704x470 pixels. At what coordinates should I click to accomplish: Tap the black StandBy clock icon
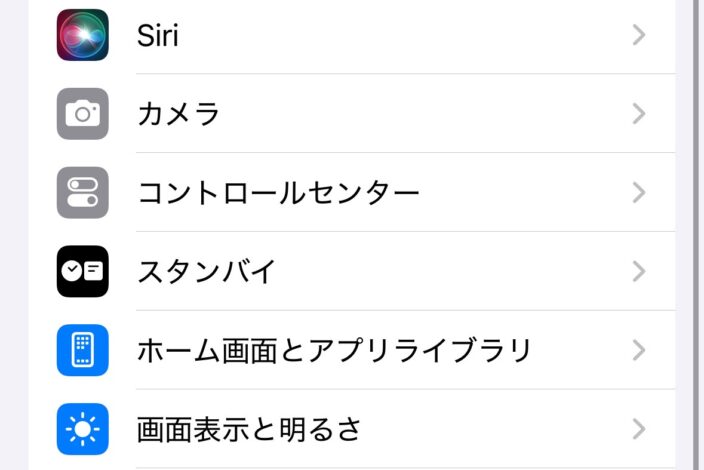[83, 271]
